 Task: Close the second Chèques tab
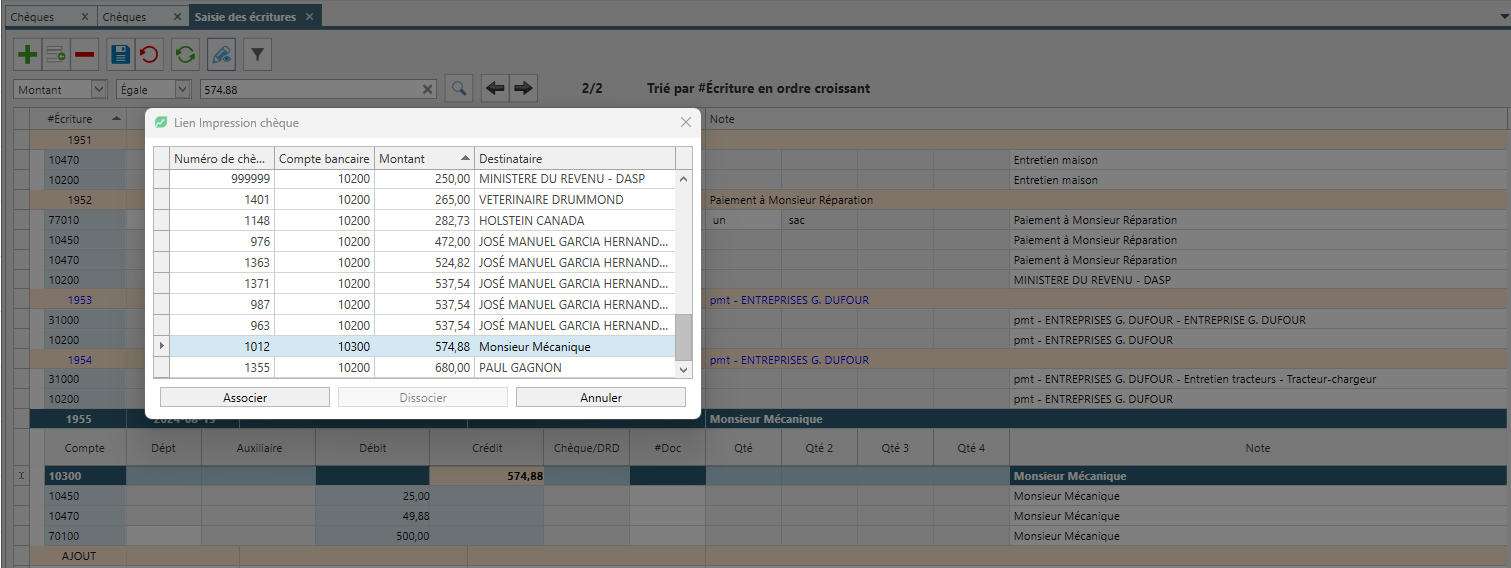(176, 17)
